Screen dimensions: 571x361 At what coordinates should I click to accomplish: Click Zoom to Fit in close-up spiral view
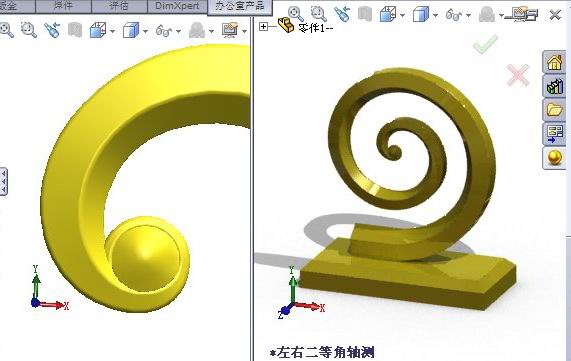click(7, 30)
